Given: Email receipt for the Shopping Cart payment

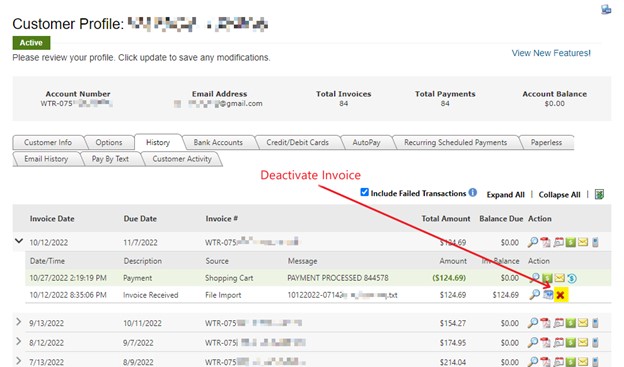Looking at the screenshot, I should (x=560, y=278).
